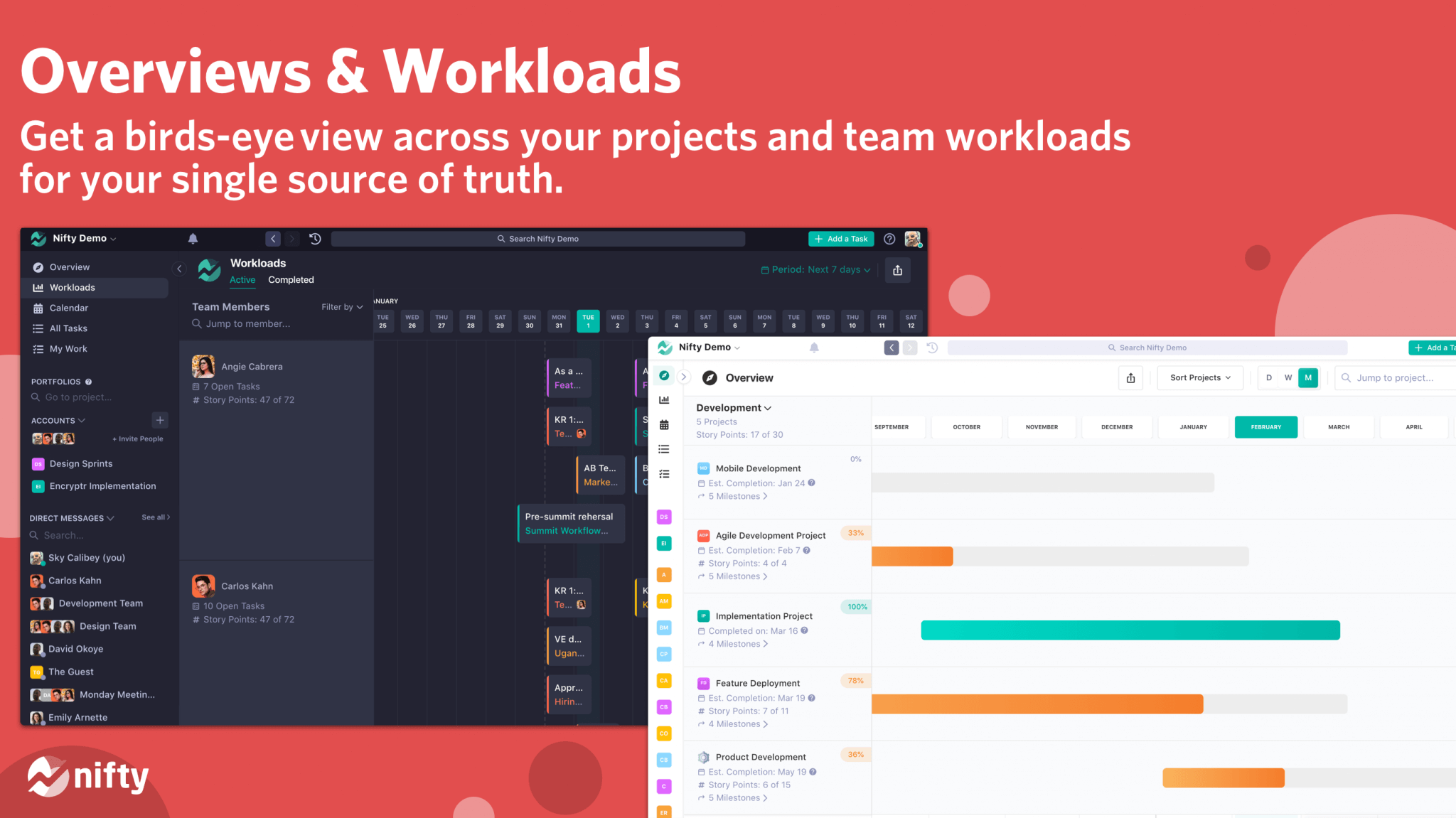The height and width of the screenshot is (818, 1456).
Task: Switch timeline to Weekly view with W toggle
Action: (1288, 377)
